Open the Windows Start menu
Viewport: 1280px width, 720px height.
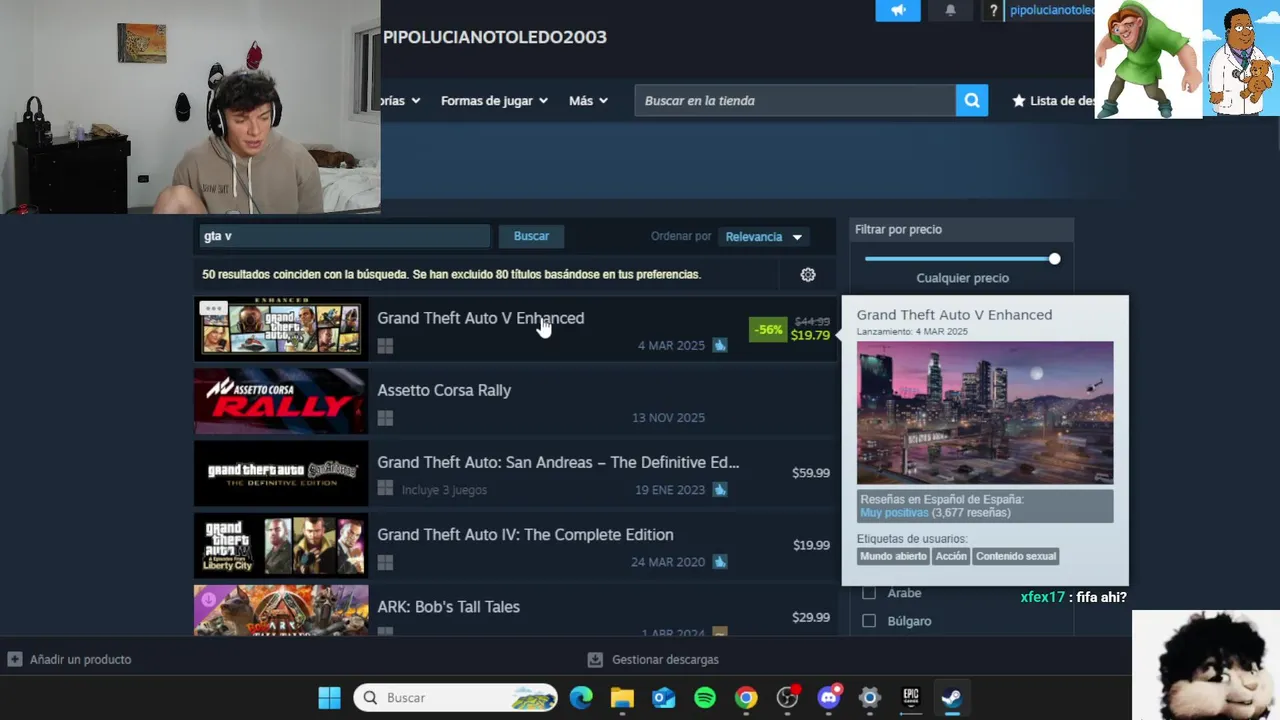click(x=329, y=698)
